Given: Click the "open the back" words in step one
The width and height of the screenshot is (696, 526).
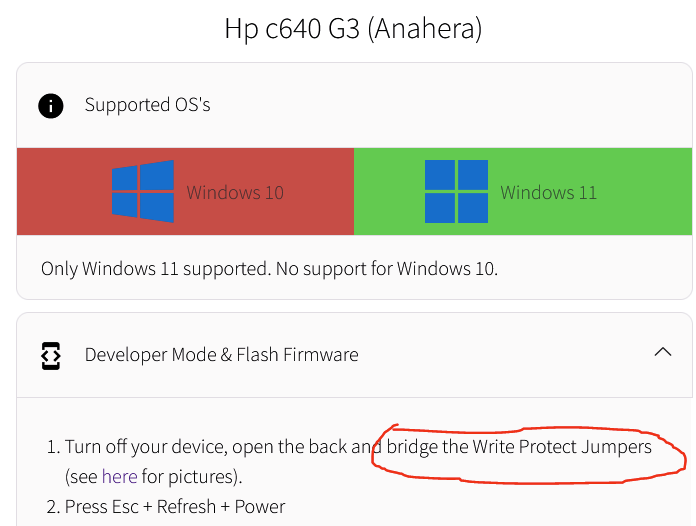Looking at the screenshot, I should (x=290, y=447).
